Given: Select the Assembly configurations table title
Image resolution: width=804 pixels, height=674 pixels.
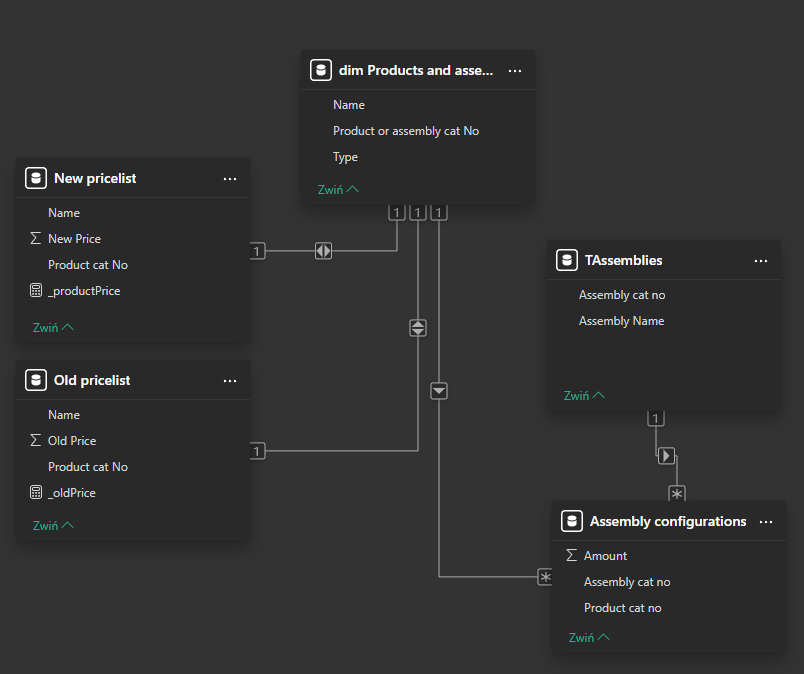Looking at the screenshot, I should (668, 522).
